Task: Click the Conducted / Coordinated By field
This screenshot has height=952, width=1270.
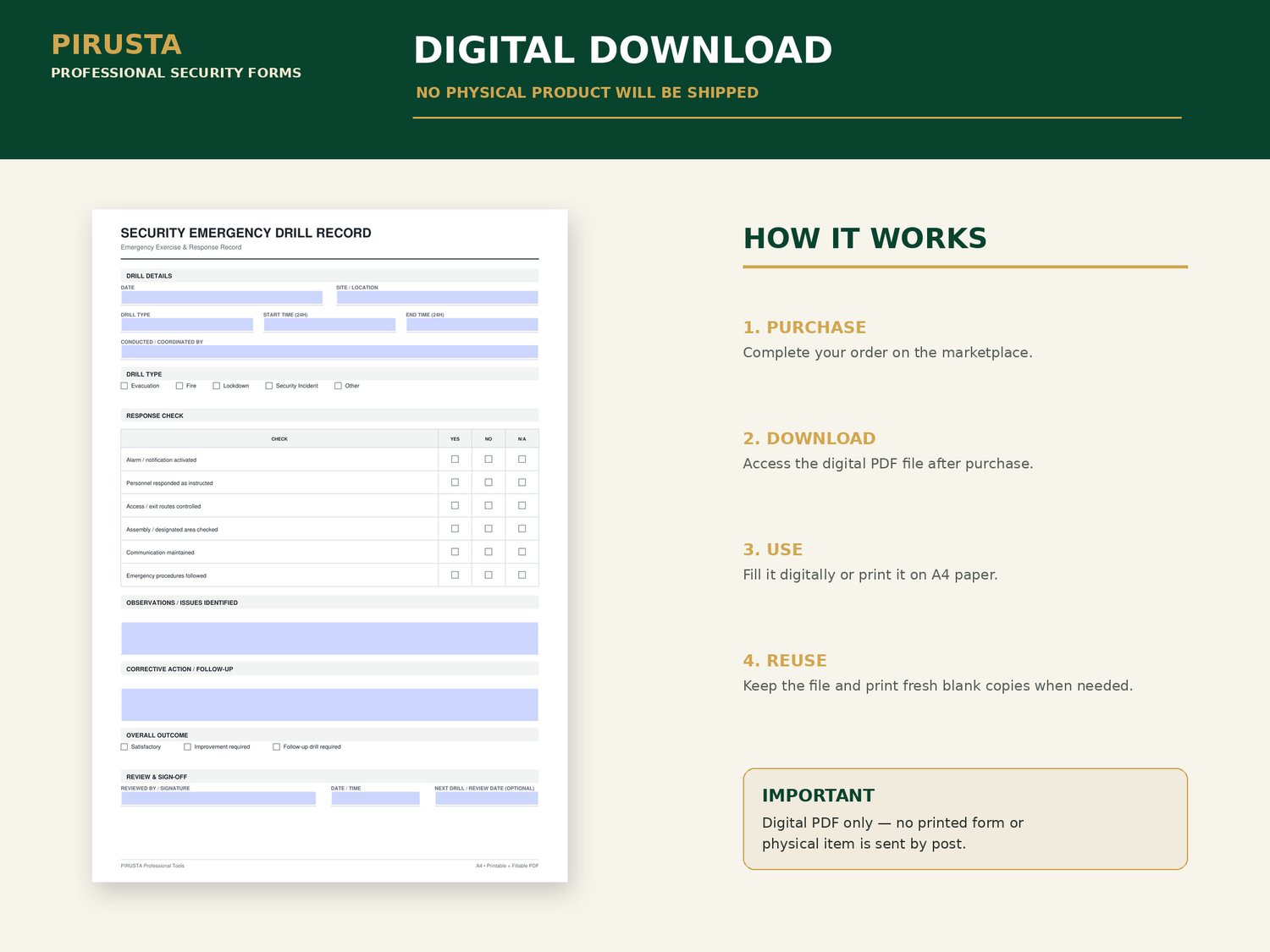Action: pyautogui.click(x=329, y=352)
